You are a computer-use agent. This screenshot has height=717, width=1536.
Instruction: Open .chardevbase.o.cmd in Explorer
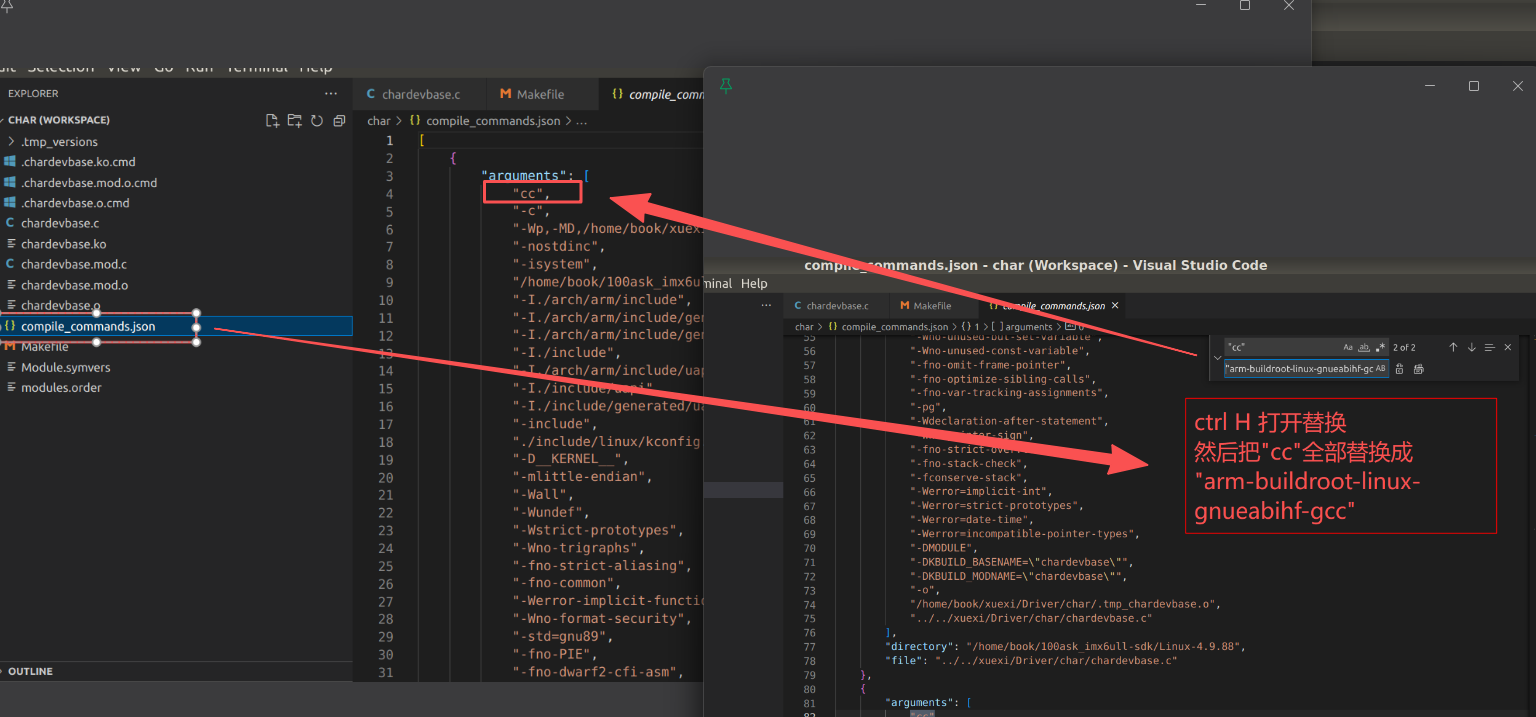pos(75,203)
